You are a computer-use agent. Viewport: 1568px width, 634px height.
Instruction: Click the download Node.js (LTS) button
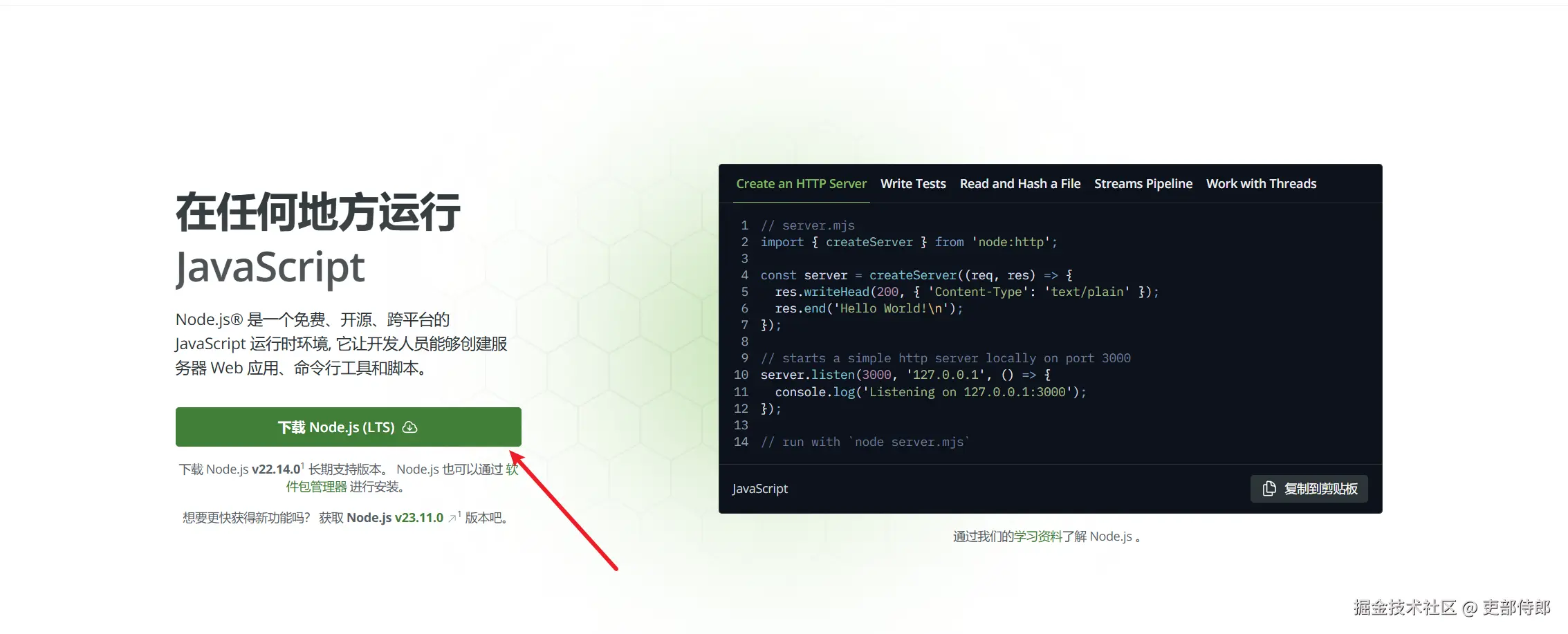pyautogui.click(x=348, y=427)
